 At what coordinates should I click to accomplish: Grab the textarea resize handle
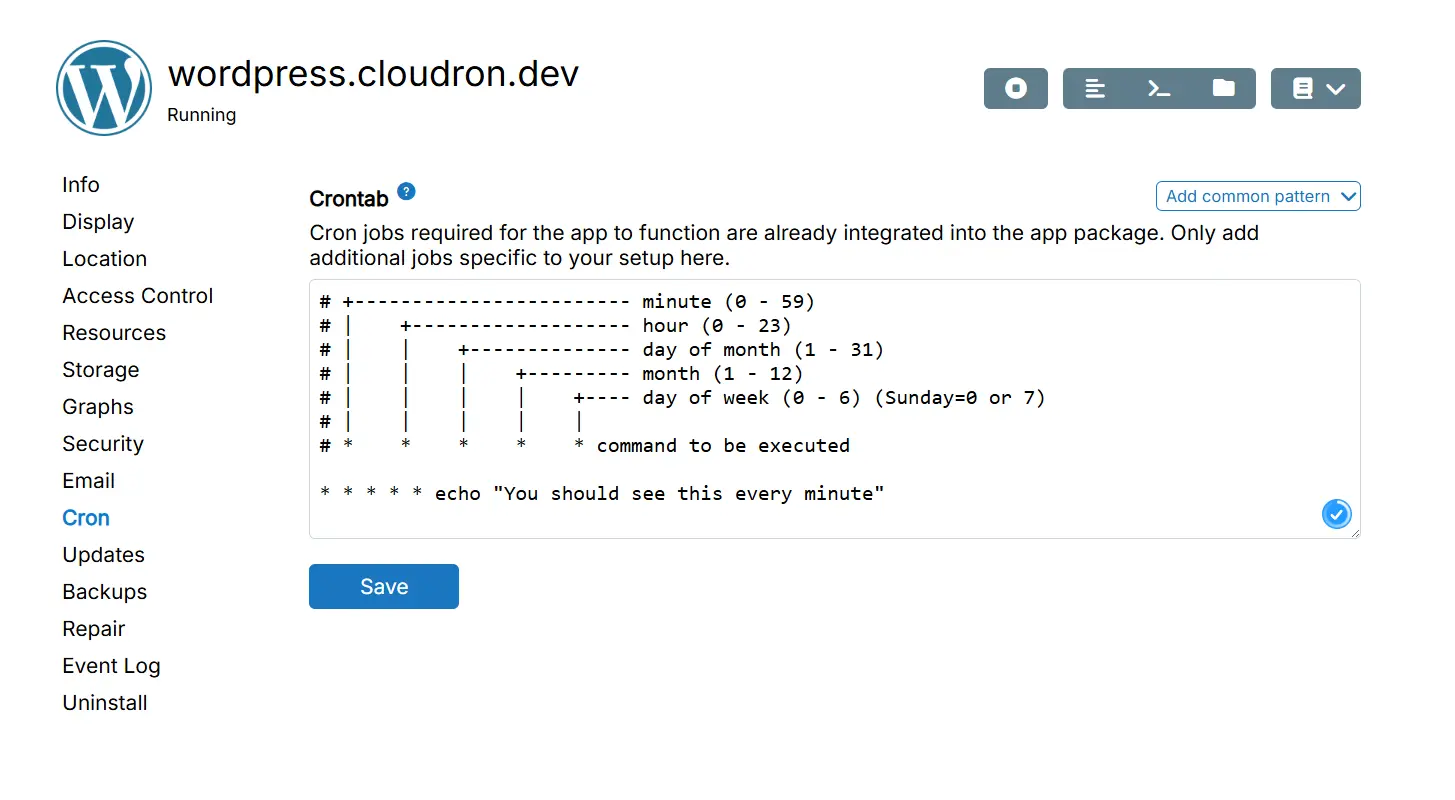1355,534
